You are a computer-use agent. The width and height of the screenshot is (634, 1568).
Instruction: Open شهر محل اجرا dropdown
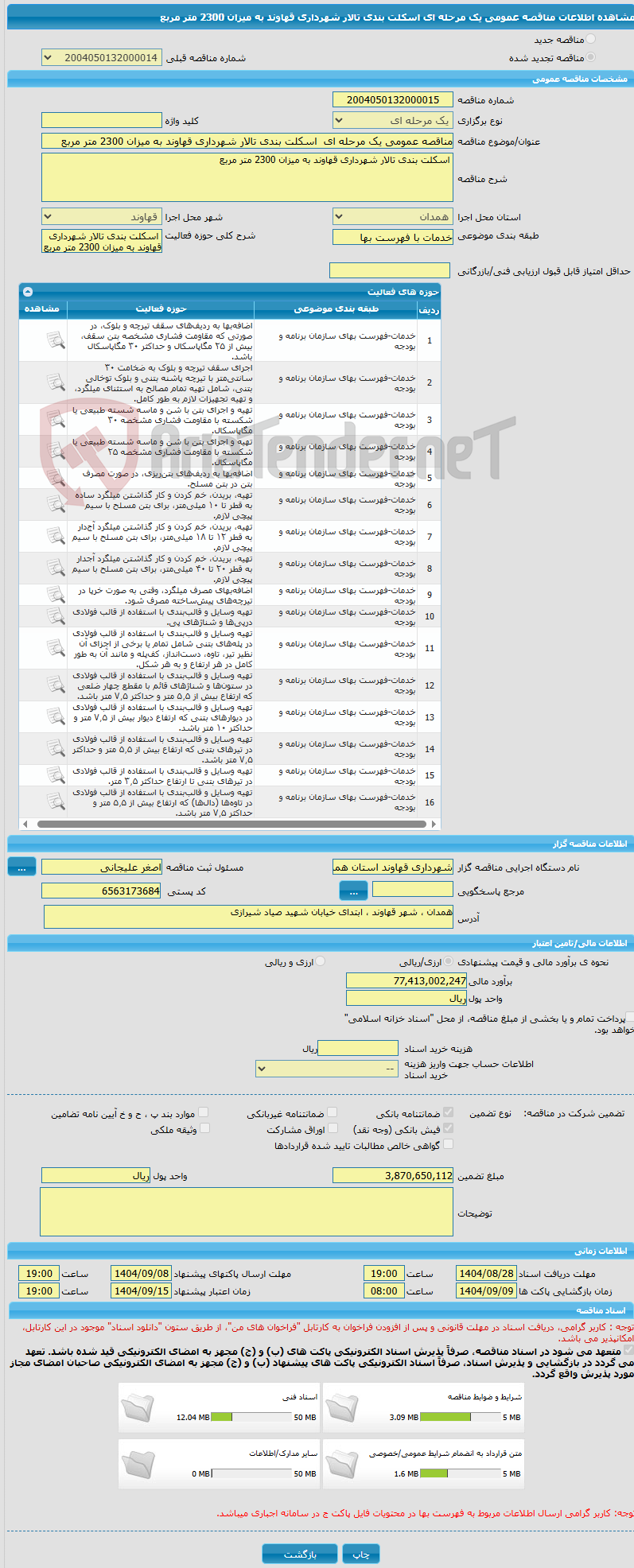[x=102, y=216]
